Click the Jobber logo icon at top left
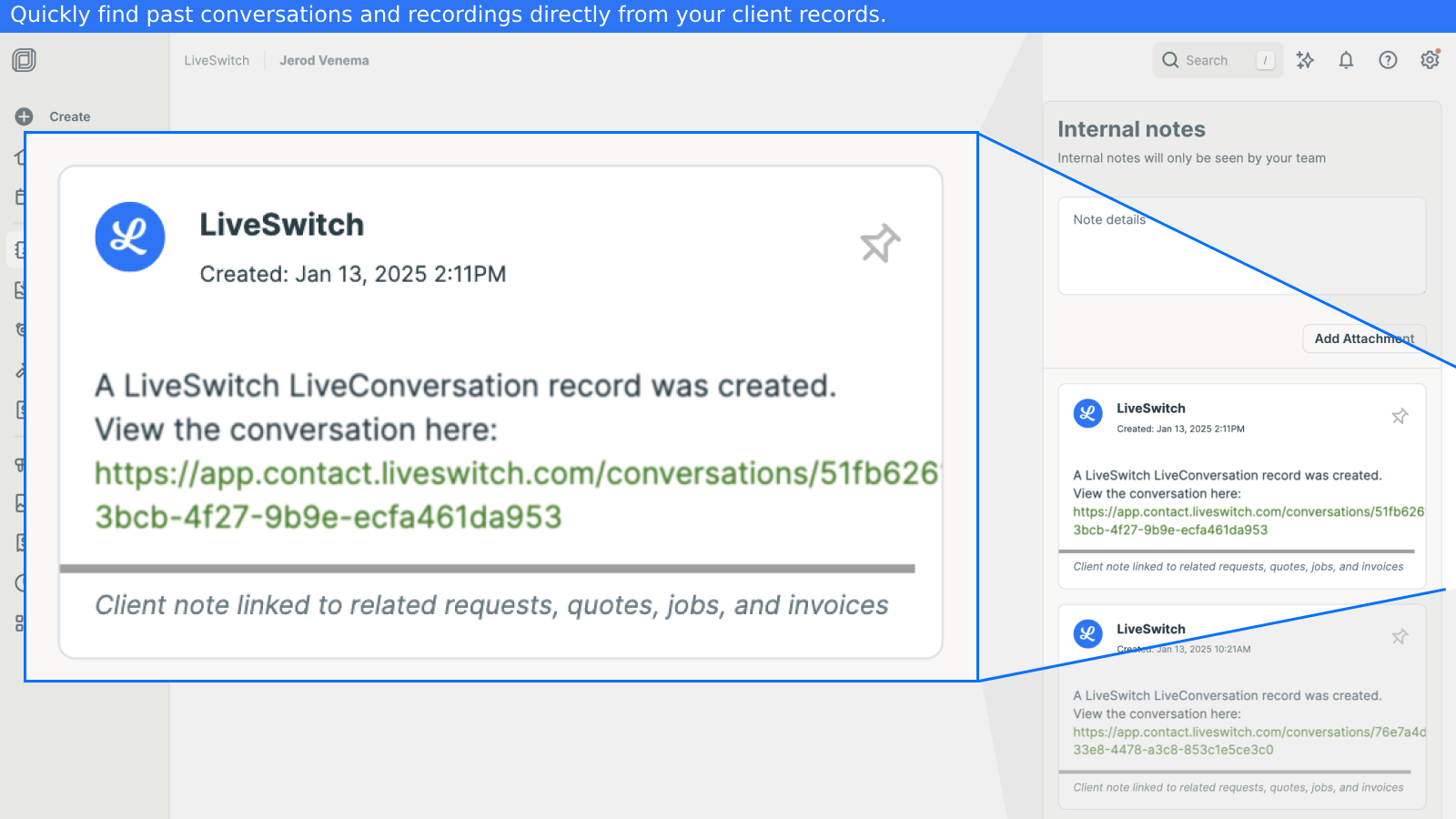 click(x=25, y=60)
